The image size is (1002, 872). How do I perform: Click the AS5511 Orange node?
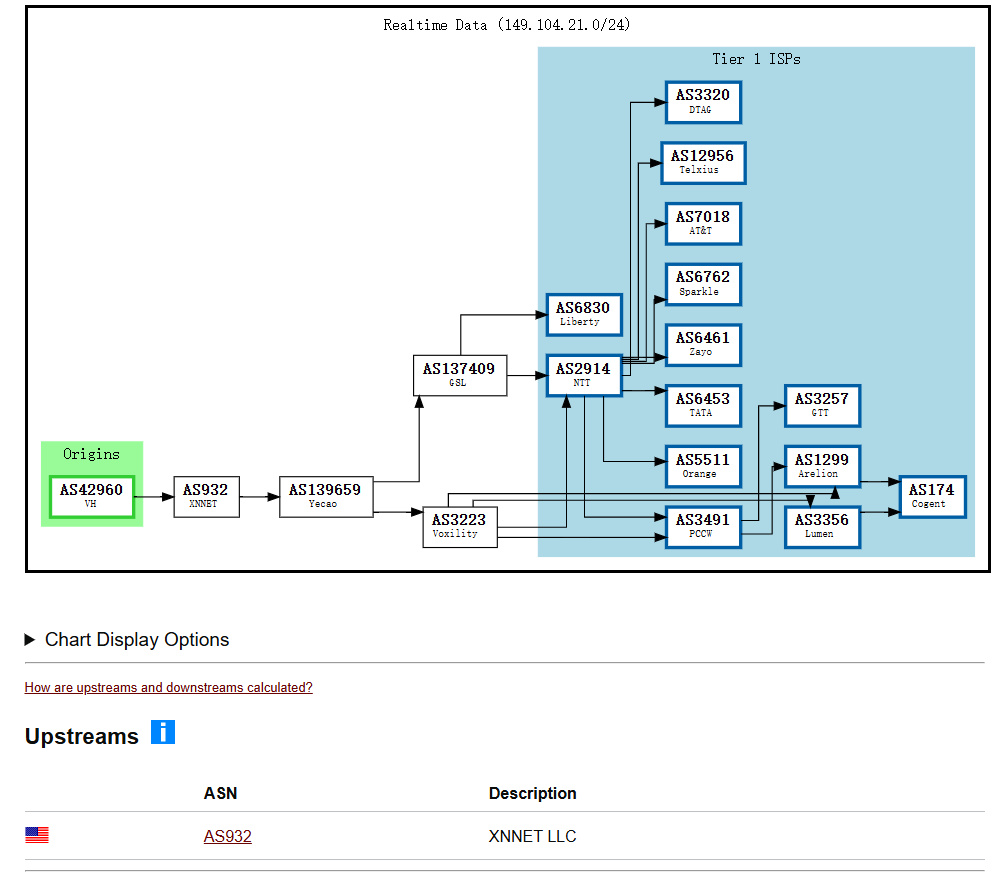coord(704,466)
